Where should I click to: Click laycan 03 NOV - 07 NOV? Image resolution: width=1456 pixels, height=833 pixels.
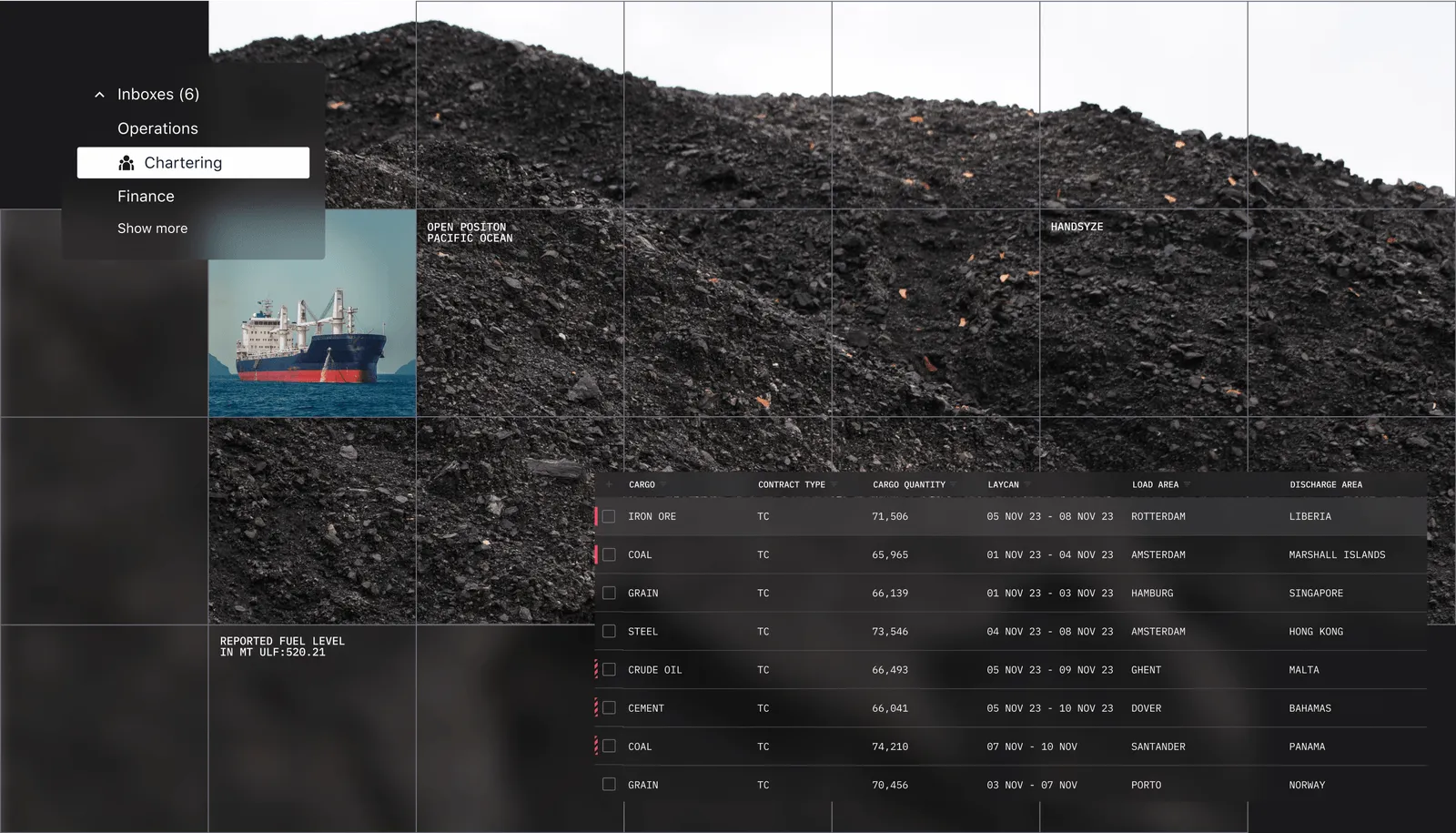click(1032, 784)
